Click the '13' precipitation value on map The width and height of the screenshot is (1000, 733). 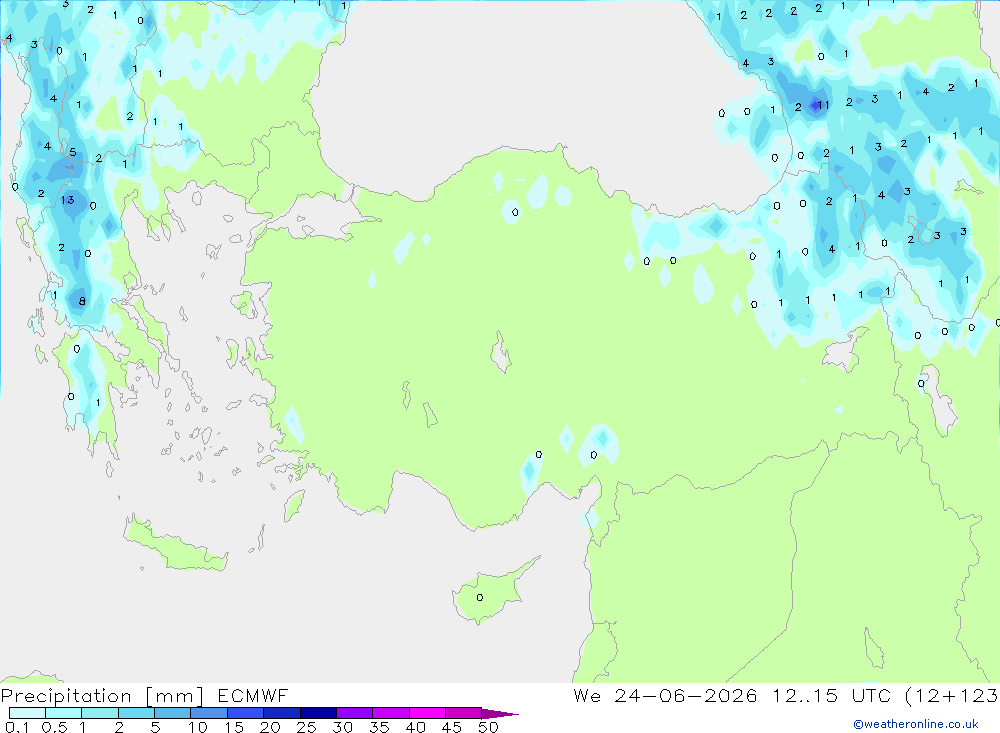(68, 200)
